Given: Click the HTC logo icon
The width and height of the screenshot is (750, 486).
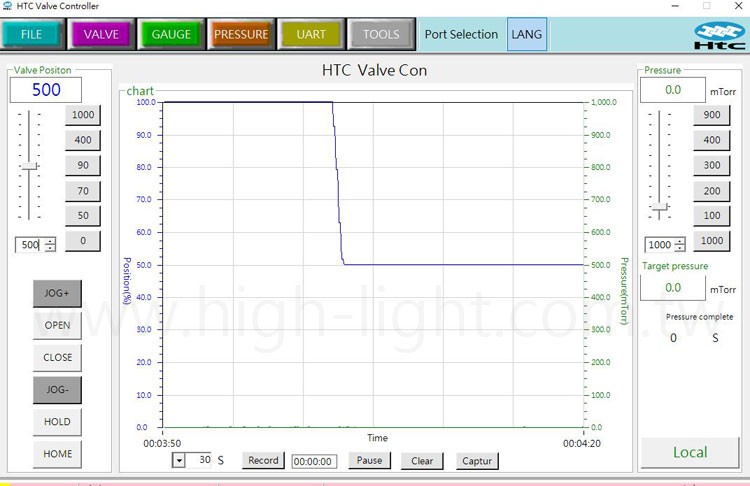Looking at the screenshot, I should coord(719,36).
